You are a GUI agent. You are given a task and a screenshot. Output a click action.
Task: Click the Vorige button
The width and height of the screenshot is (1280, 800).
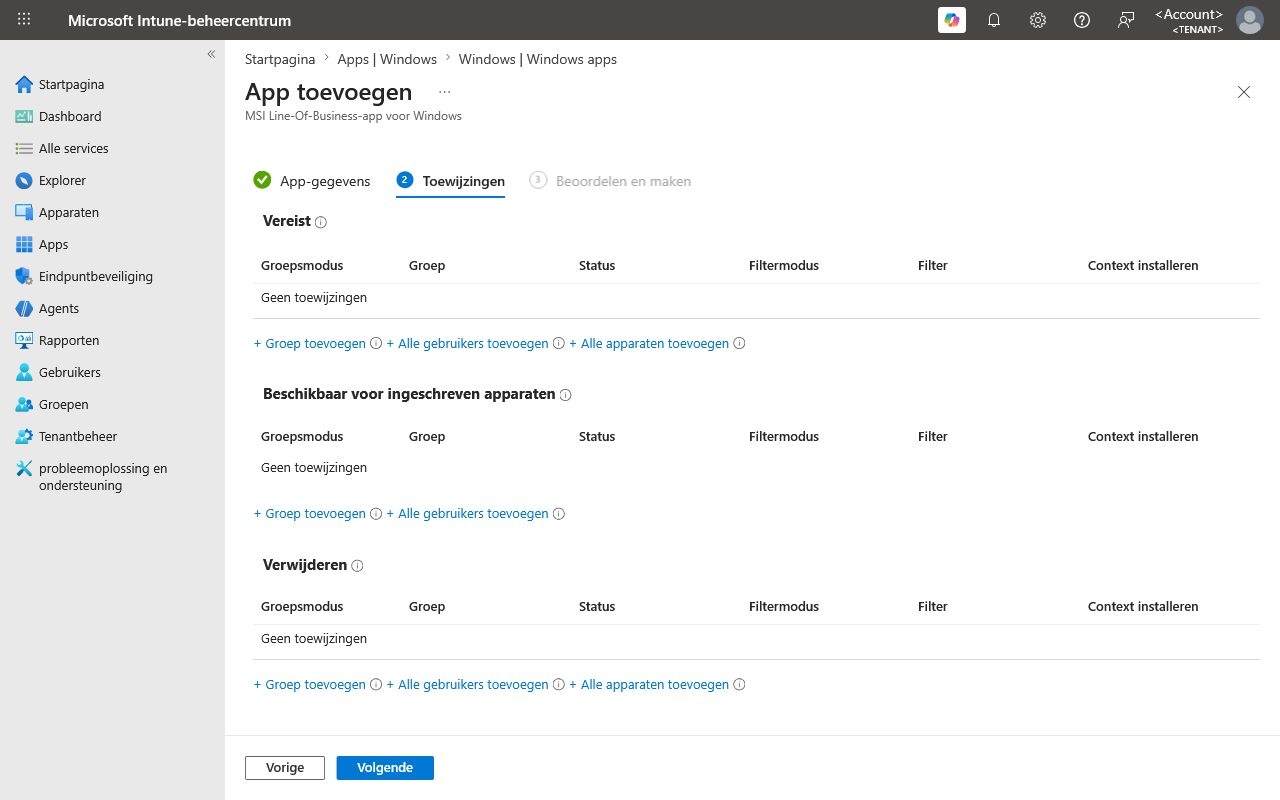pyautogui.click(x=285, y=768)
